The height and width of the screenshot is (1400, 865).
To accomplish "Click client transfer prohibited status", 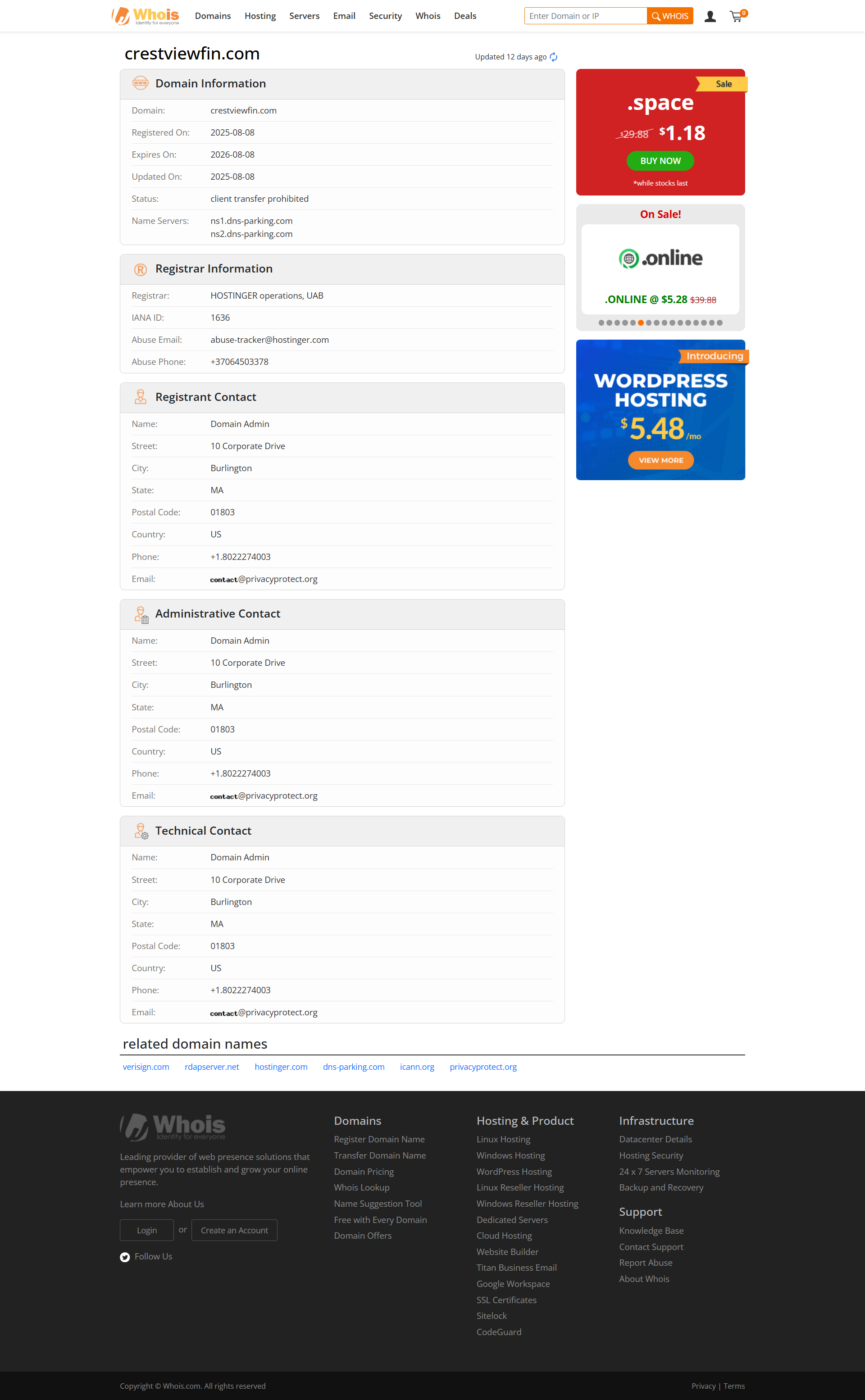I will click(x=259, y=199).
